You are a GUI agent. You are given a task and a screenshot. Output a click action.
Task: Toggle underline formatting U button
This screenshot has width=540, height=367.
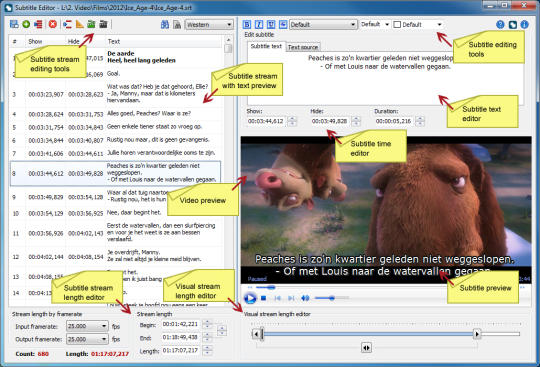point(271,24)
